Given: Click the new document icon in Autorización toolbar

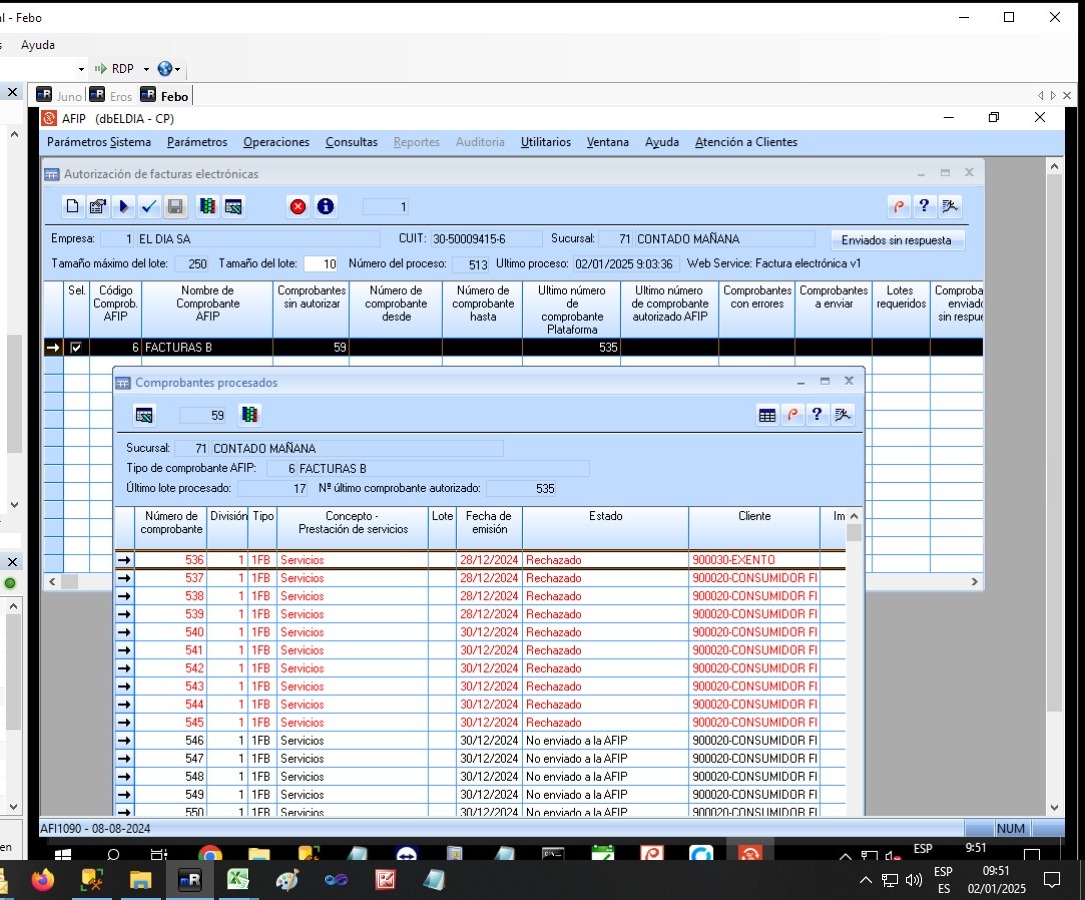Looking at the screenshot, I should coord(72,207).
